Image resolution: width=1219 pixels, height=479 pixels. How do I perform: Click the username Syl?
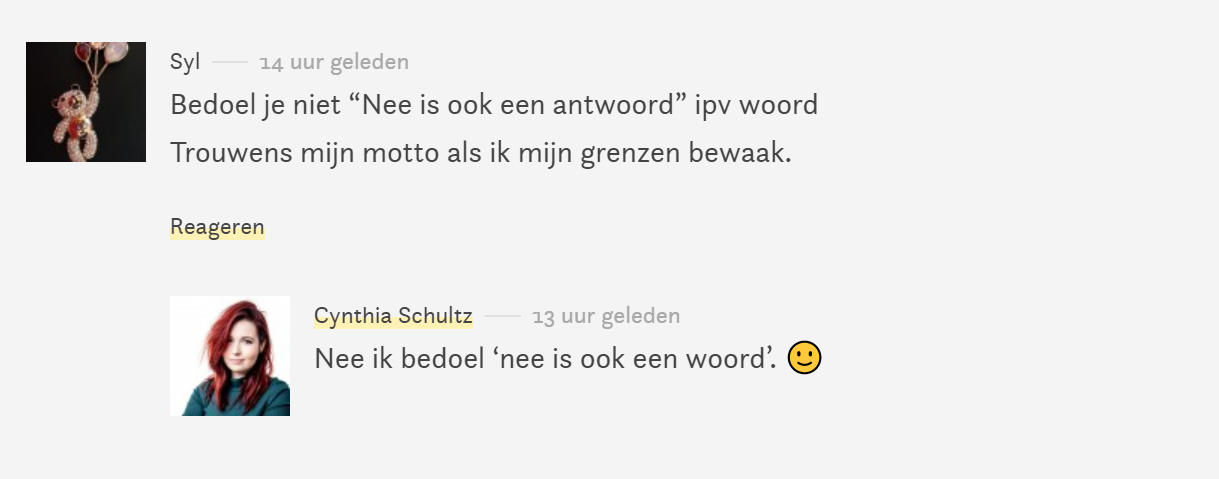pyautogui.click(x=185, y=62)
